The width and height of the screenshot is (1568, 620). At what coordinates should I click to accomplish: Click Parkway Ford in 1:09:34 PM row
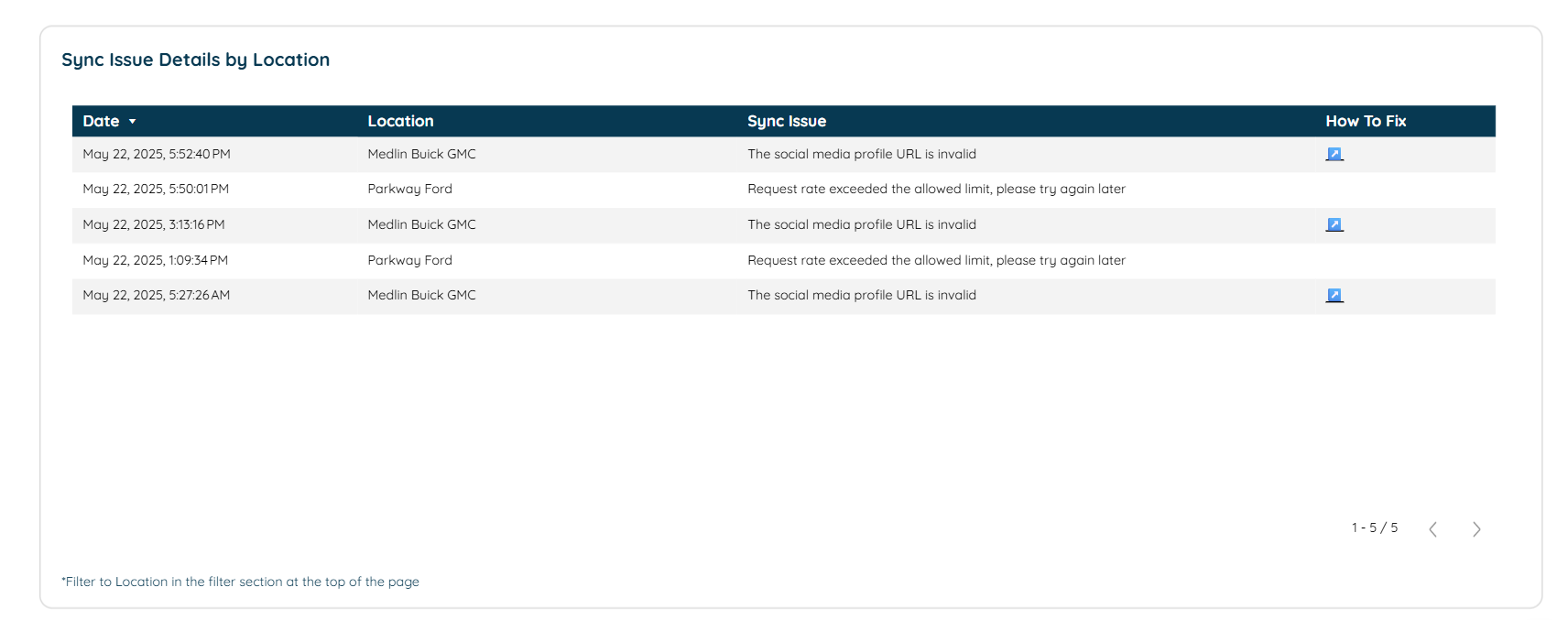coord(409,260)
